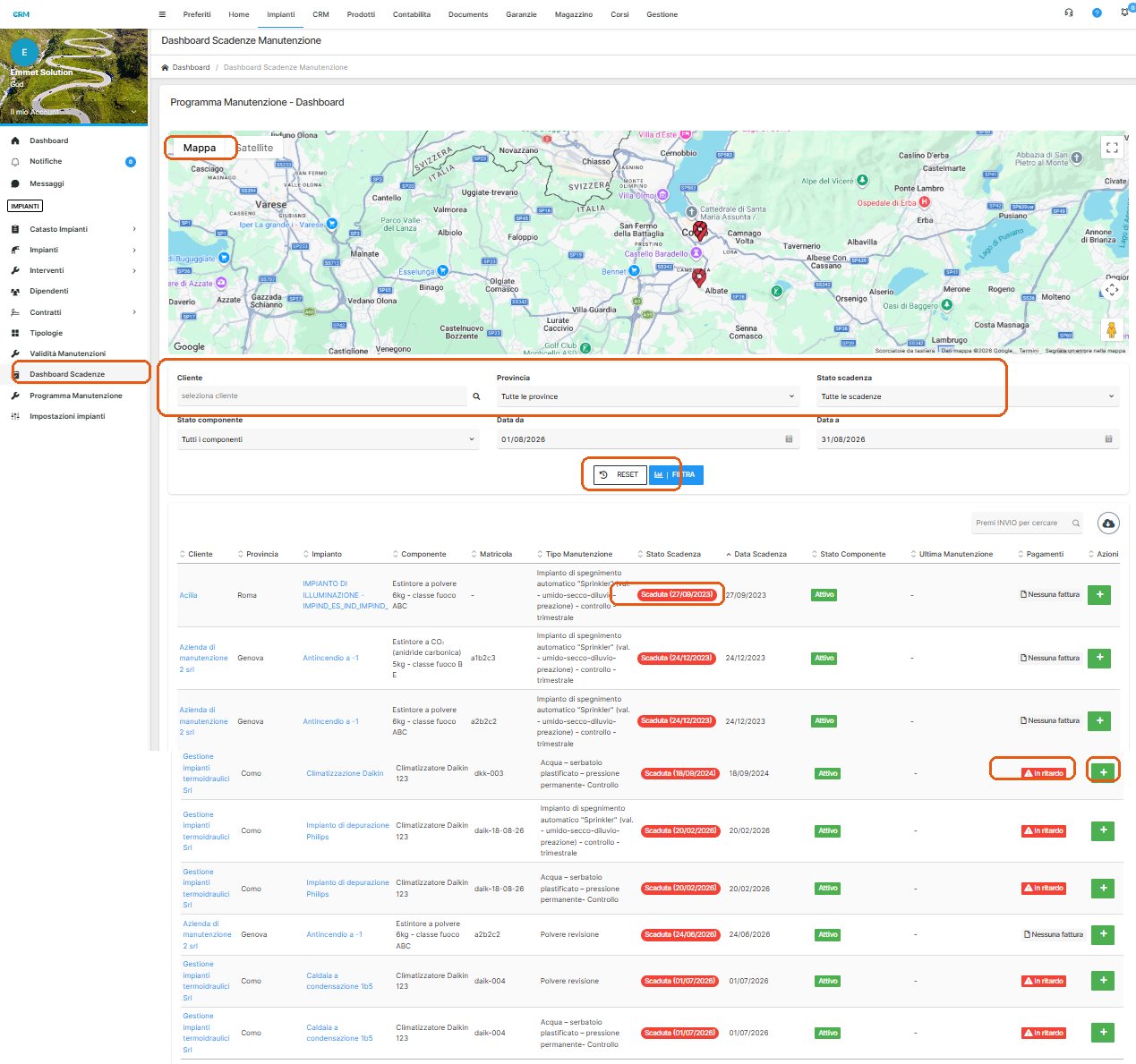
Task: Click green plus for Climatizzazione Daikin row
Action: (1103, 772)
